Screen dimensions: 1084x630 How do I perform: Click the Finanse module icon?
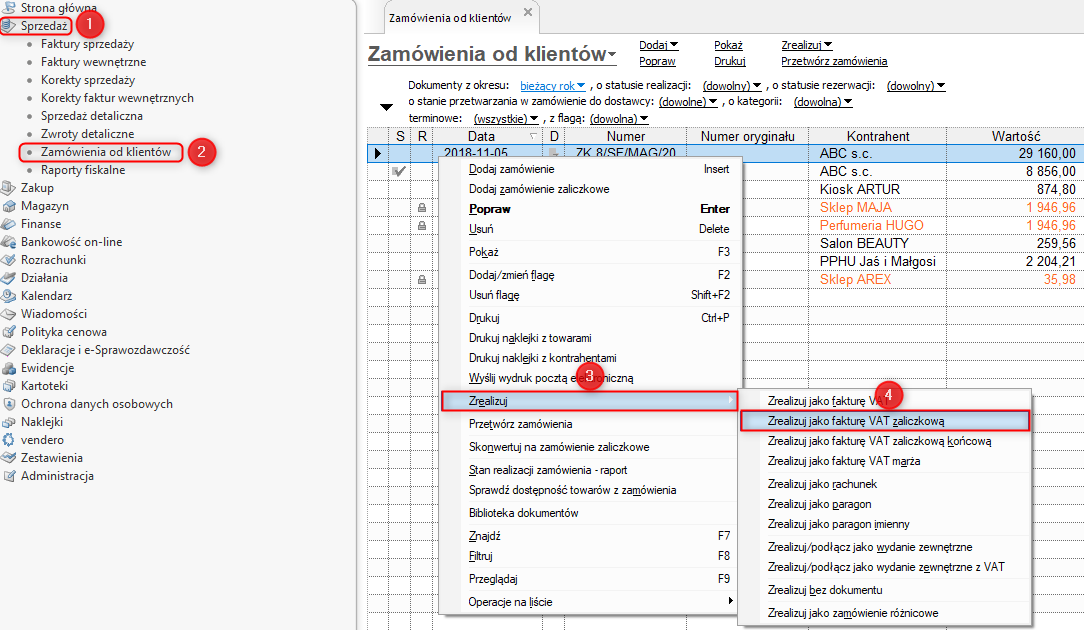8,223
